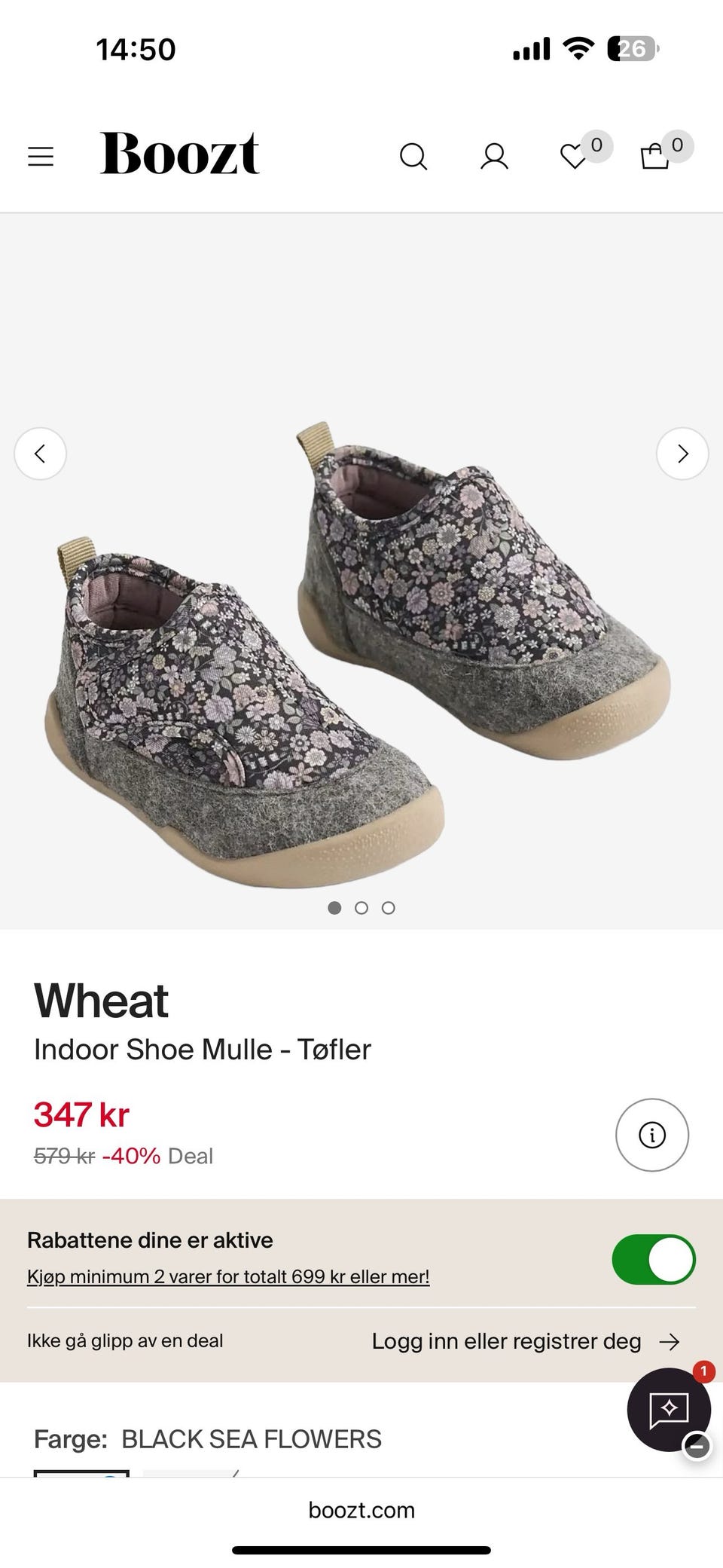Show the next product image
This screenshot has height=1568, width=723.
(682, 454)
